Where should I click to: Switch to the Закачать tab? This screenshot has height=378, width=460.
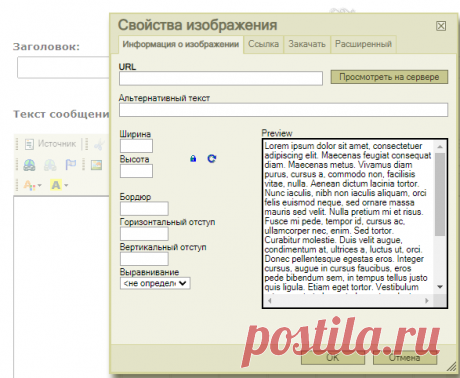pyautogui.click(x=307, y=44)
